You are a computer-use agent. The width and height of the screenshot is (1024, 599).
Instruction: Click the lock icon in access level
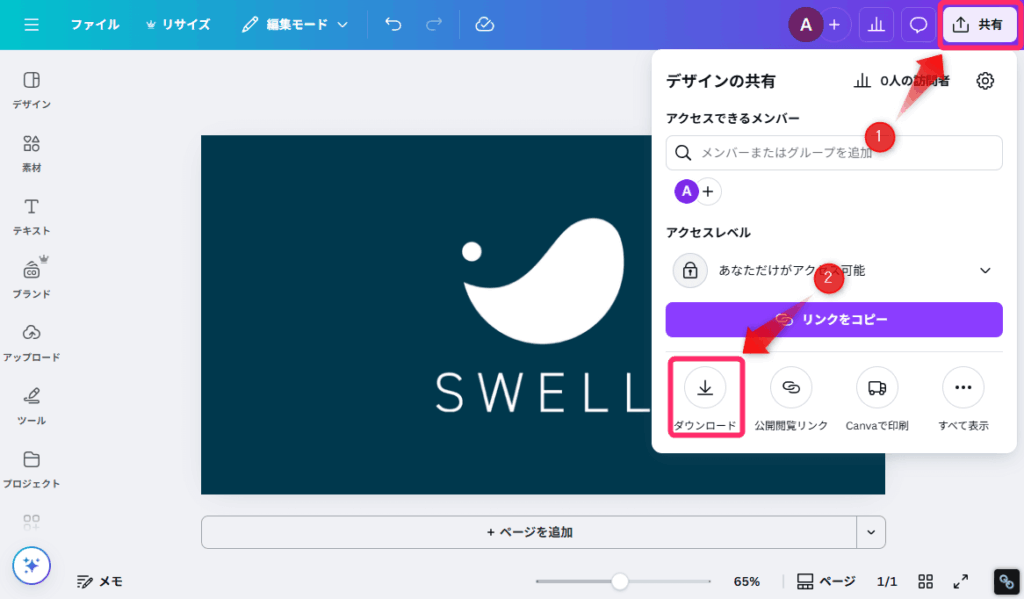click(x=690, y=270)
